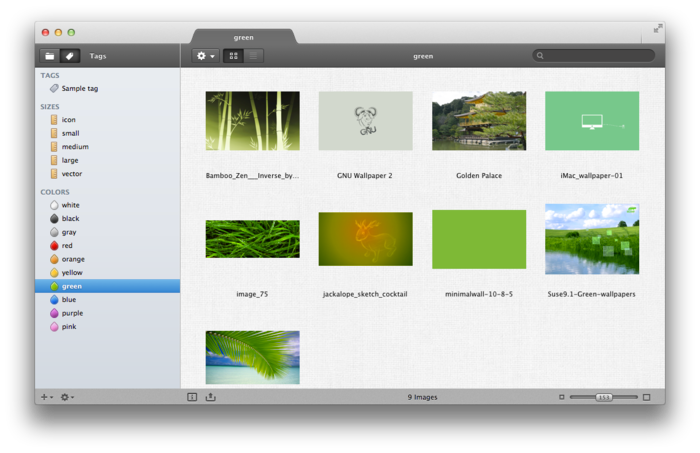The width and height of the screenshot is (700, 453).
Task: Click the share export icon in status bar
Action: (211, 397)
